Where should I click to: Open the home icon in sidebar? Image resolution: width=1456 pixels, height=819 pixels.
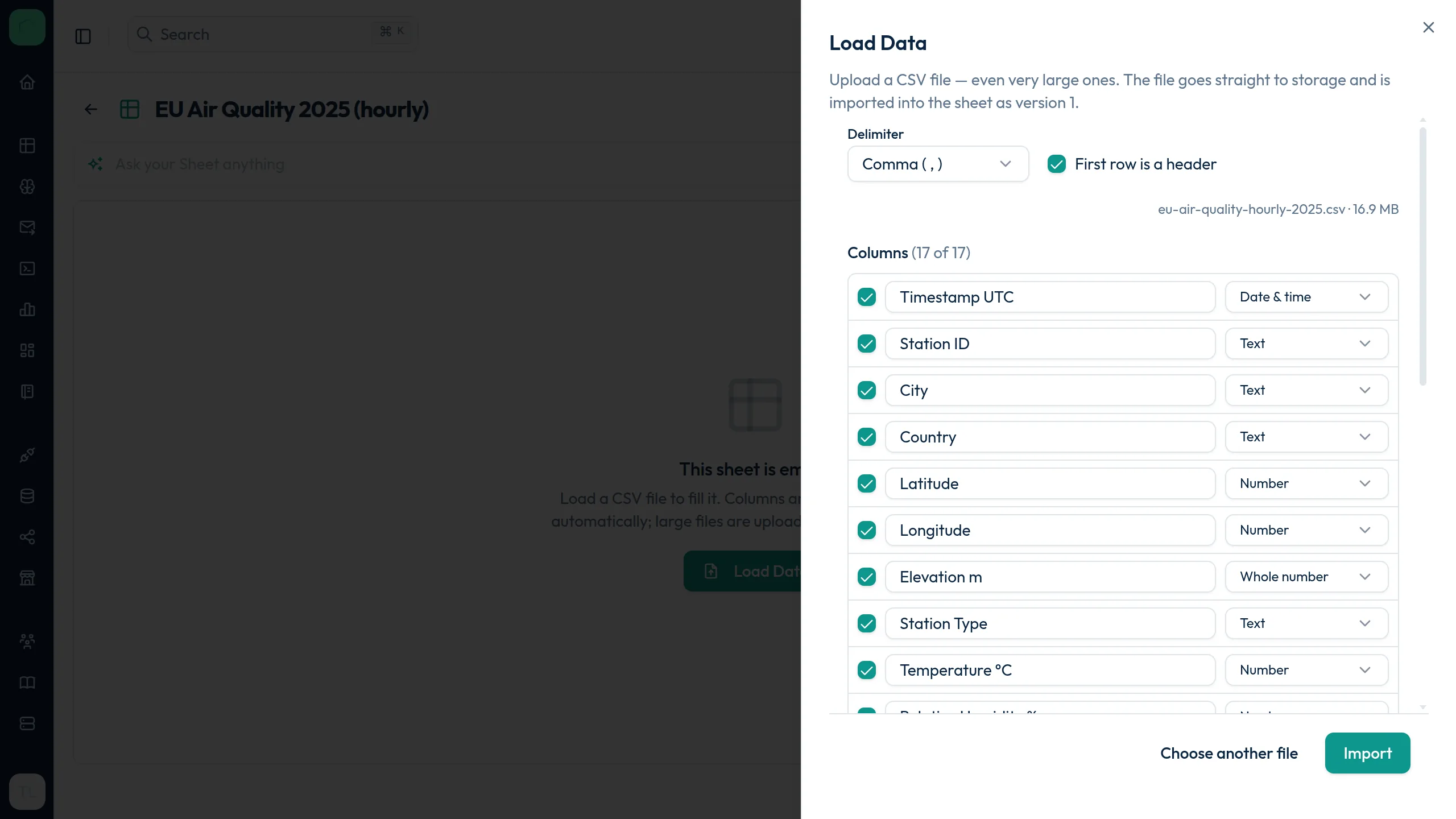coord(27,82)
